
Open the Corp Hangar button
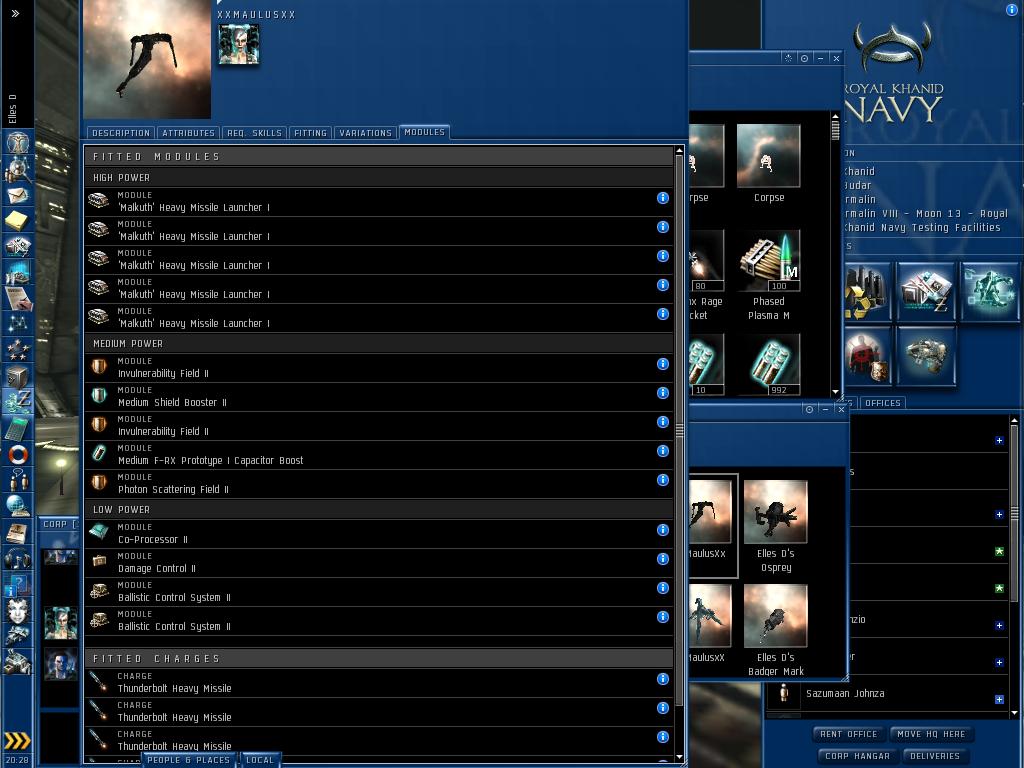click(857, 756)
